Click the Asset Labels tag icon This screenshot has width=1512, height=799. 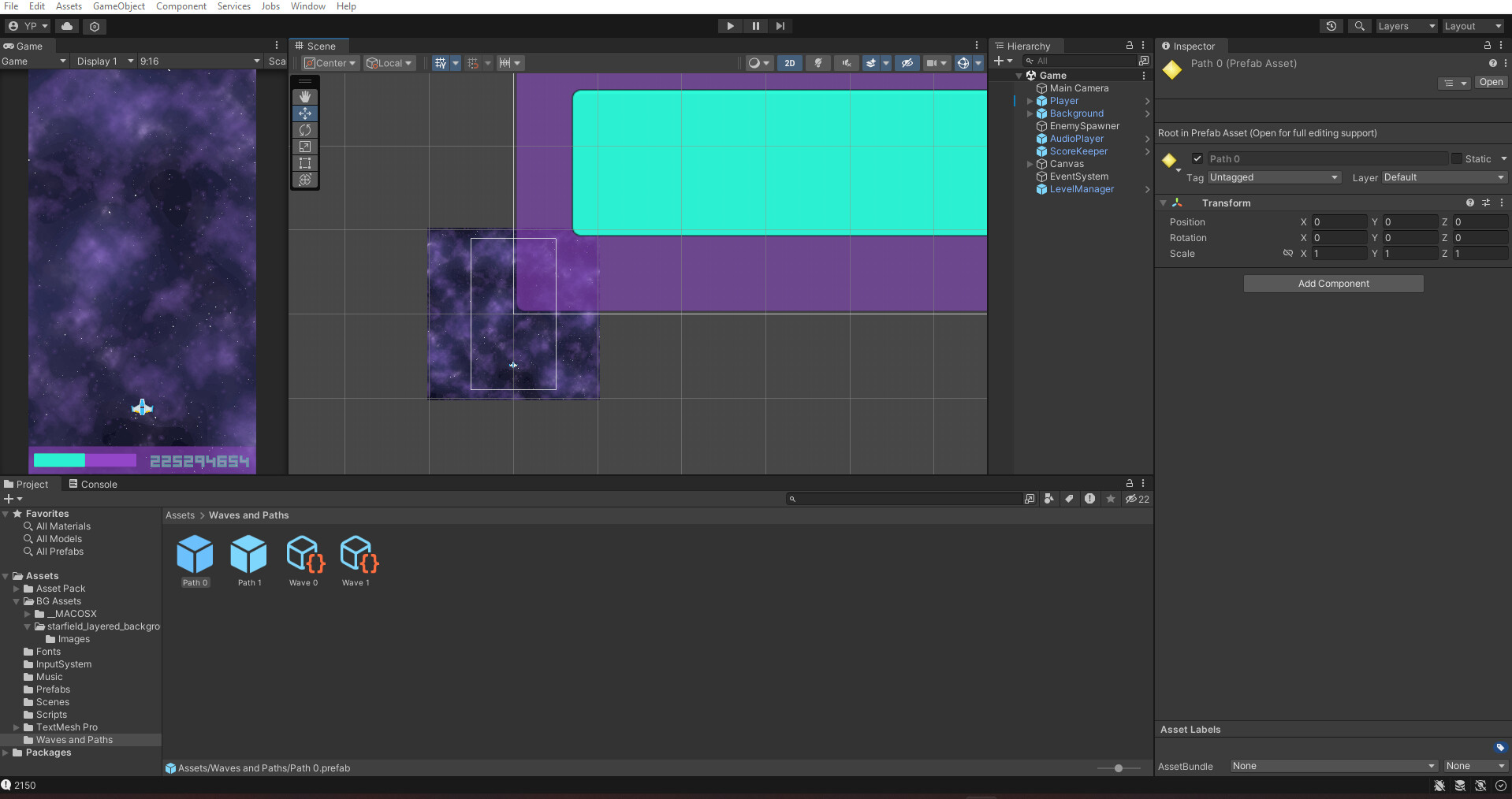pyautogui.click(x=1500, y=748)
